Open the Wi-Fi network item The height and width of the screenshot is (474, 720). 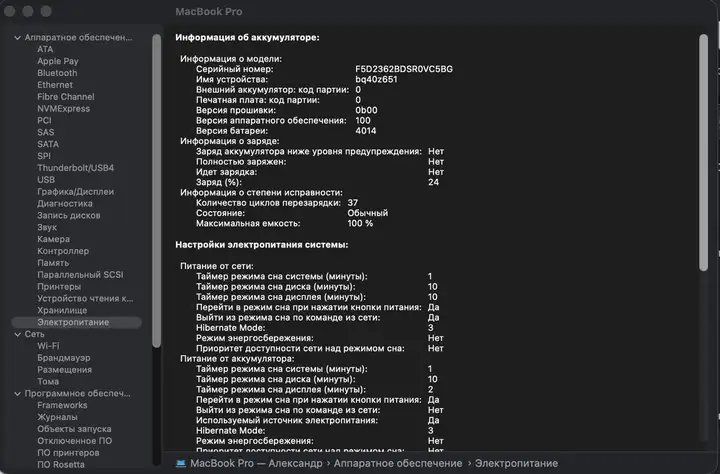point(48,346)
